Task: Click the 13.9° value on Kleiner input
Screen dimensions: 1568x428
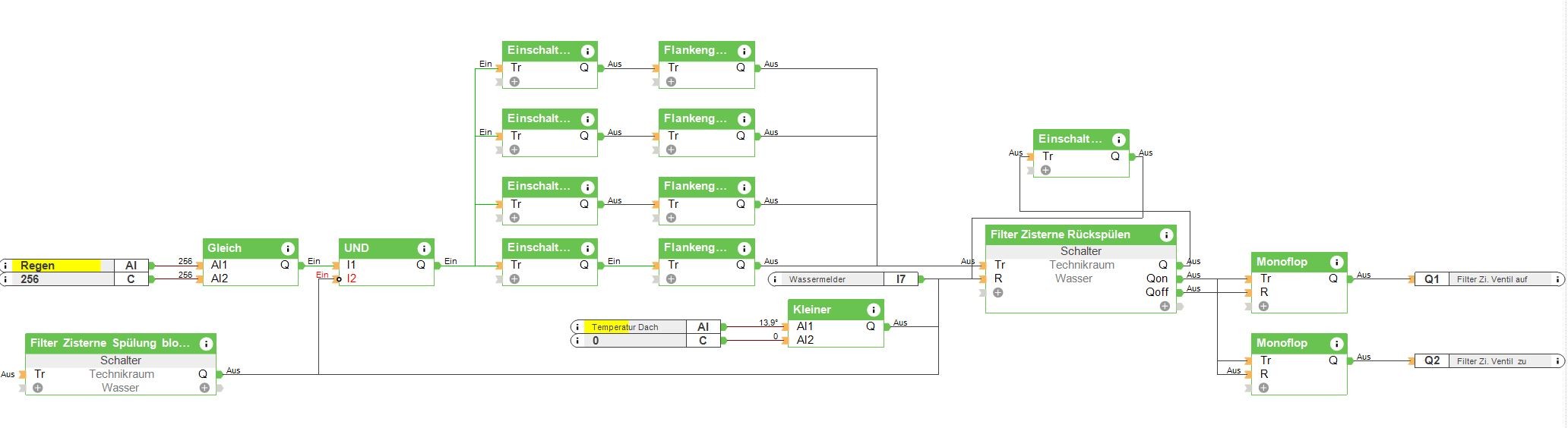Action: tap(768, 323)
